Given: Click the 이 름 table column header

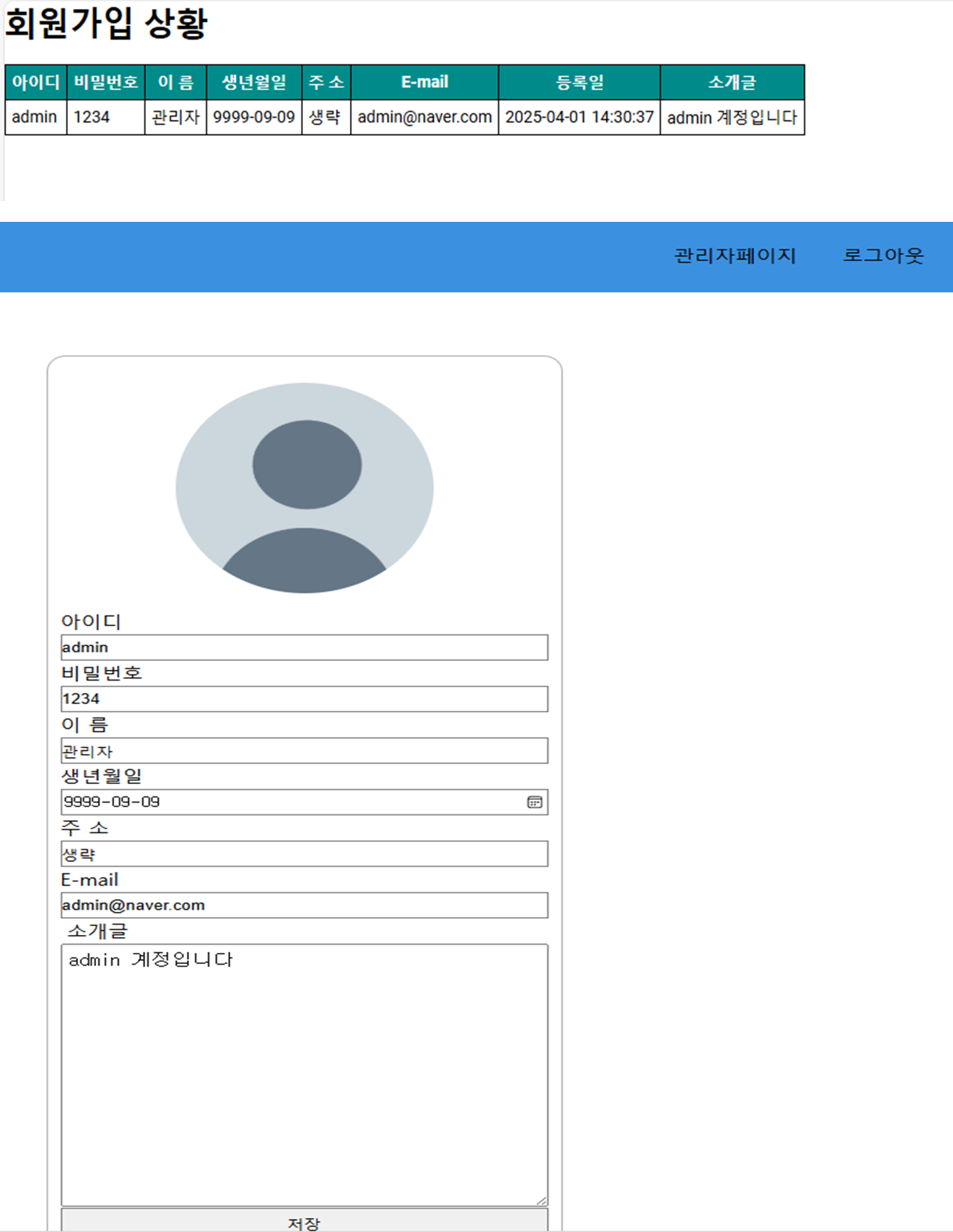Looking at the screenshot, I should (x=176, y=82).
